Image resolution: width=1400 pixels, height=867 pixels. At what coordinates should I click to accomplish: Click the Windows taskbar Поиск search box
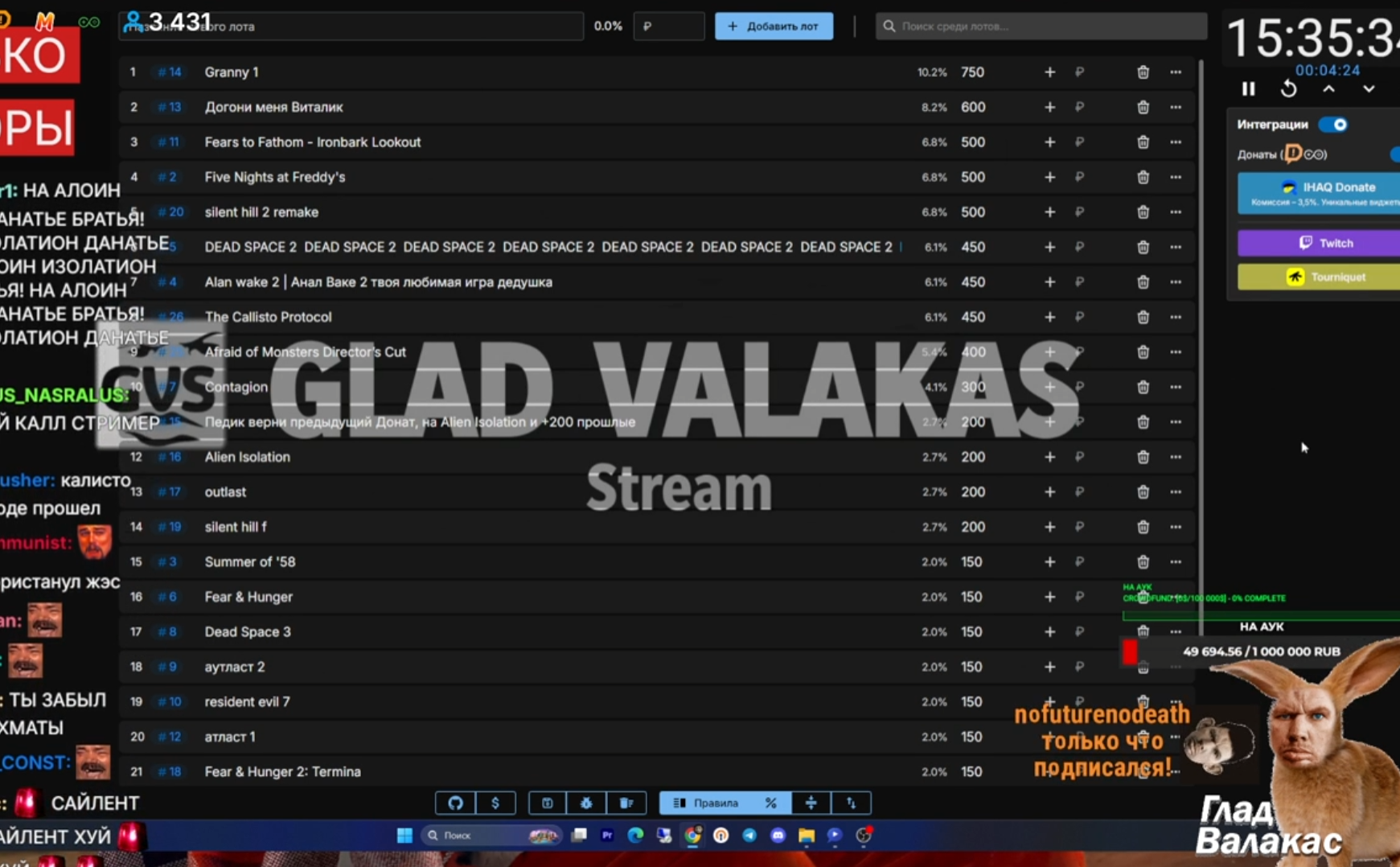coord(491,836)
